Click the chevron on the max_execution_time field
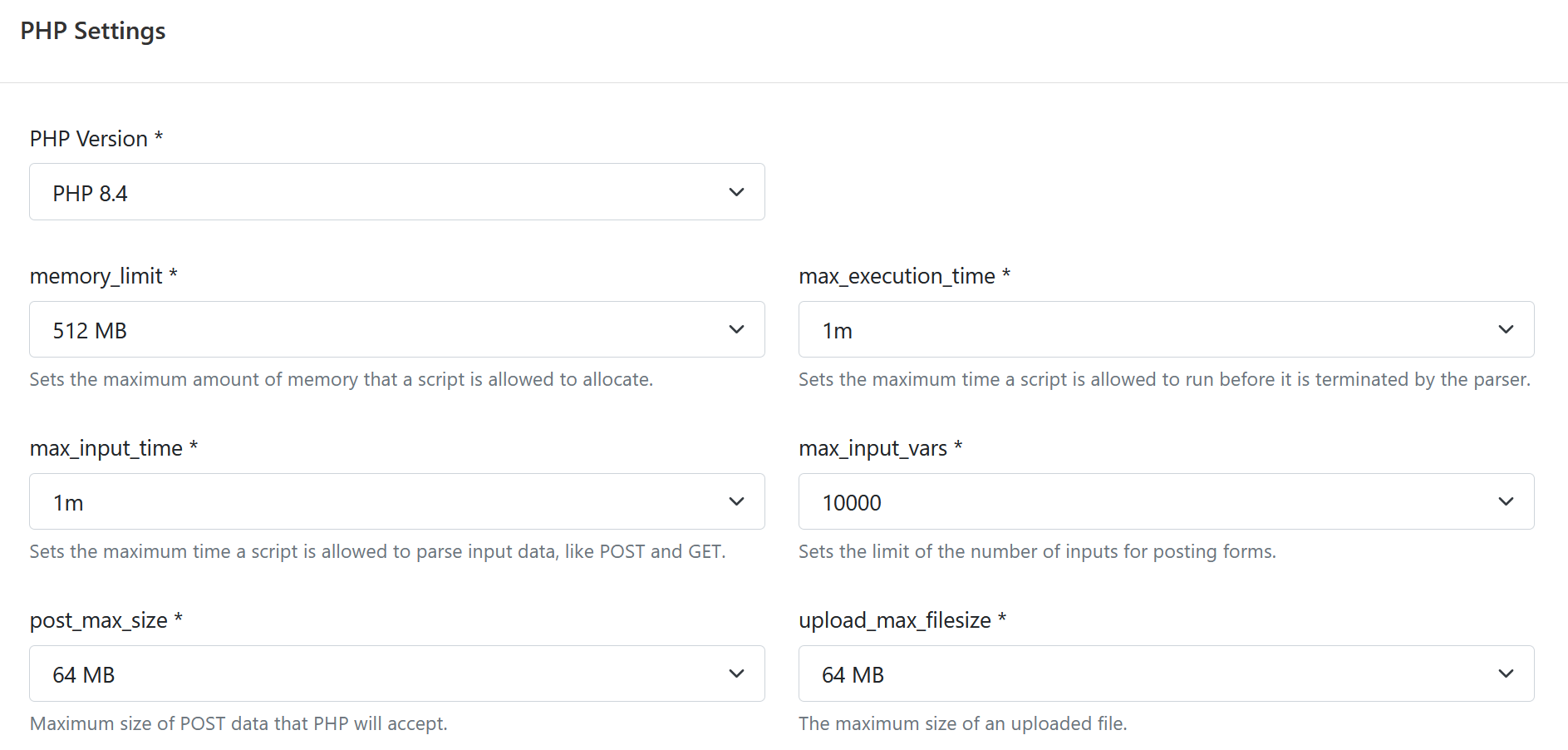Screen dimensions: 1568x750 coord(1506,329)
